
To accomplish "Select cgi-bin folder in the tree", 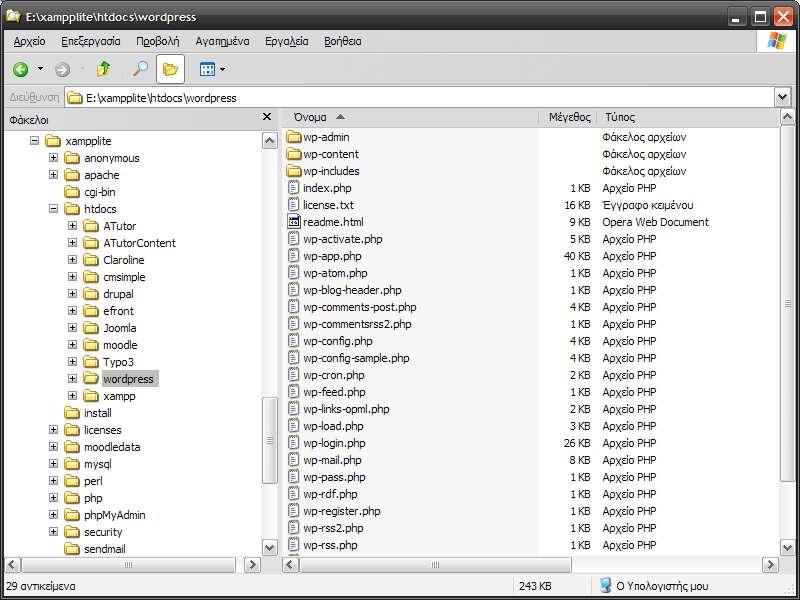I will (x=100, y=192).
